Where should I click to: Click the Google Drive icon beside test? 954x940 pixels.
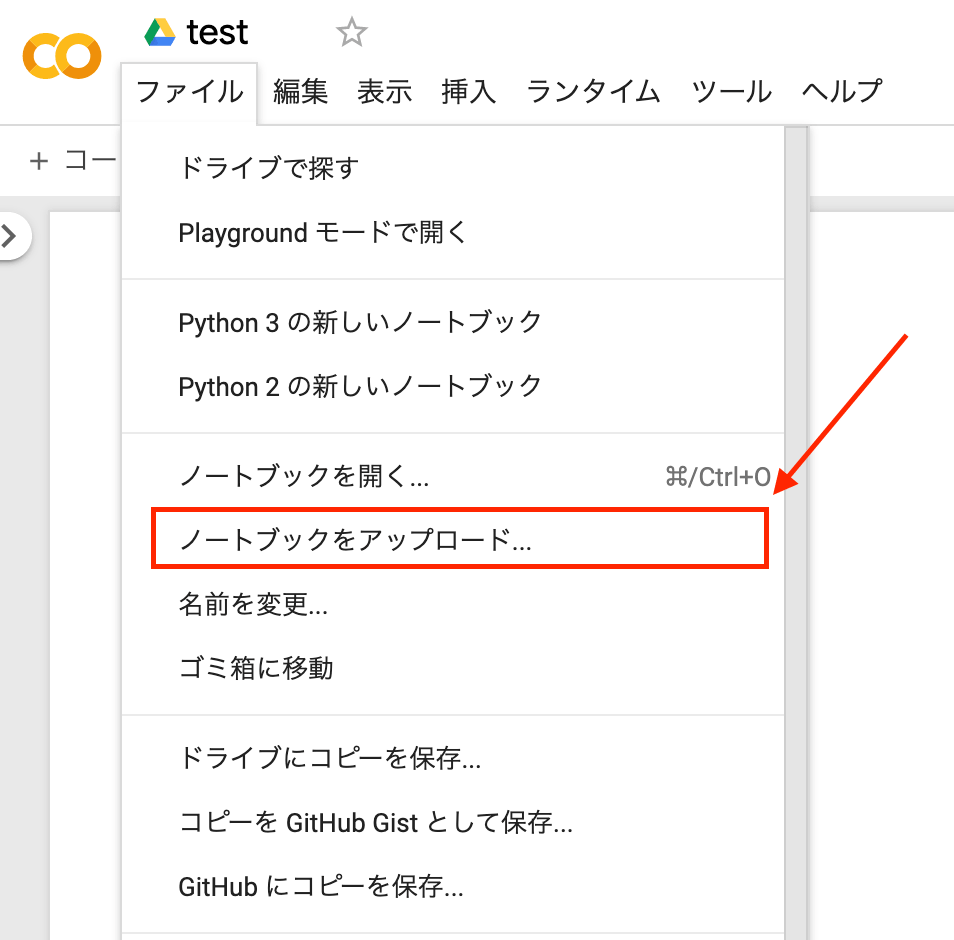click(159, 32)
